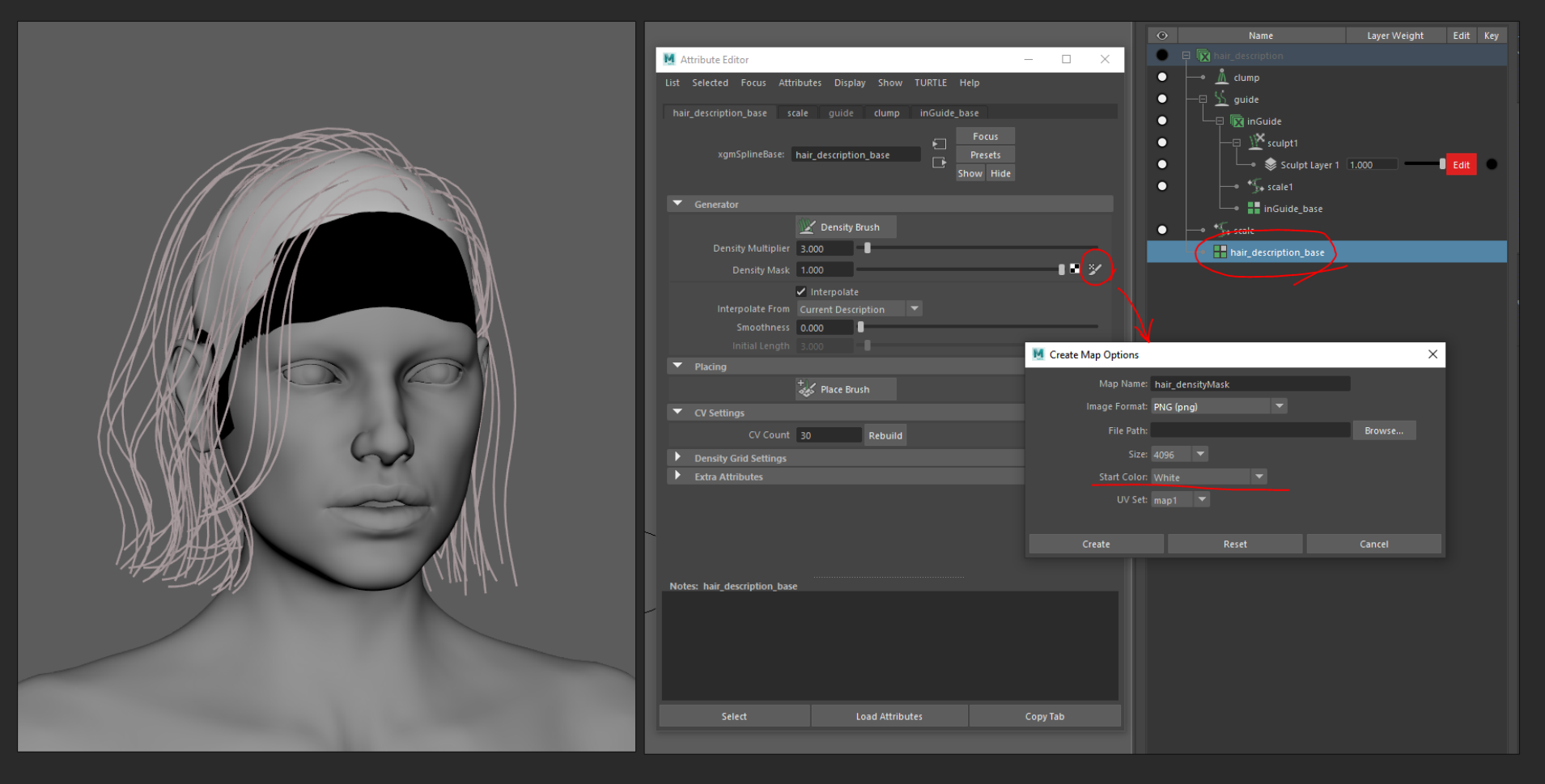Click the Browse... button
Viewport: 1545px width, 784px height.
(x=1383, y=430)
